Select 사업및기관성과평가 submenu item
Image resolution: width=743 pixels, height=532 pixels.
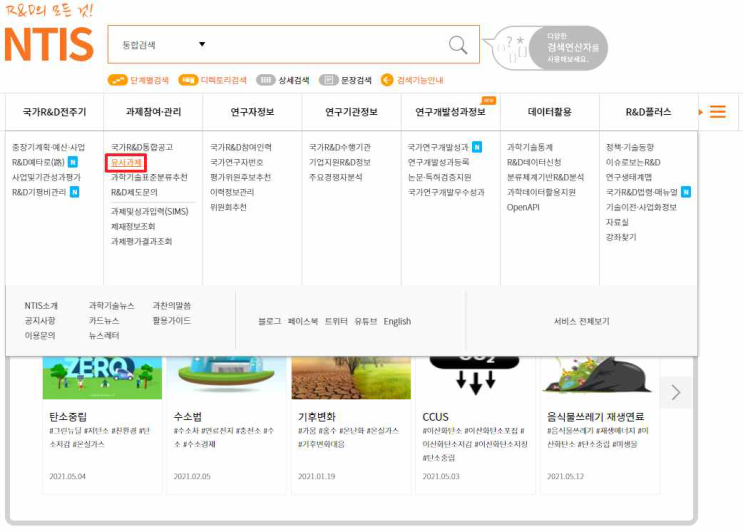pos(46,177)
